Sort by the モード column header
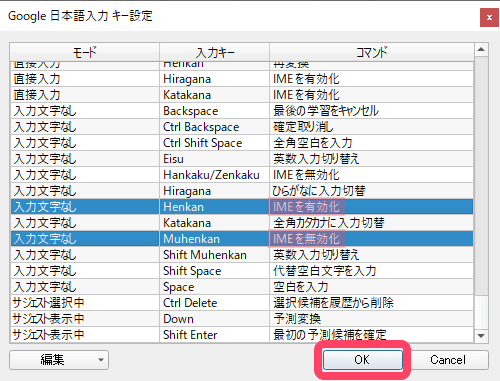This screenshot has width=500, height=381. [x=85, y=52]
